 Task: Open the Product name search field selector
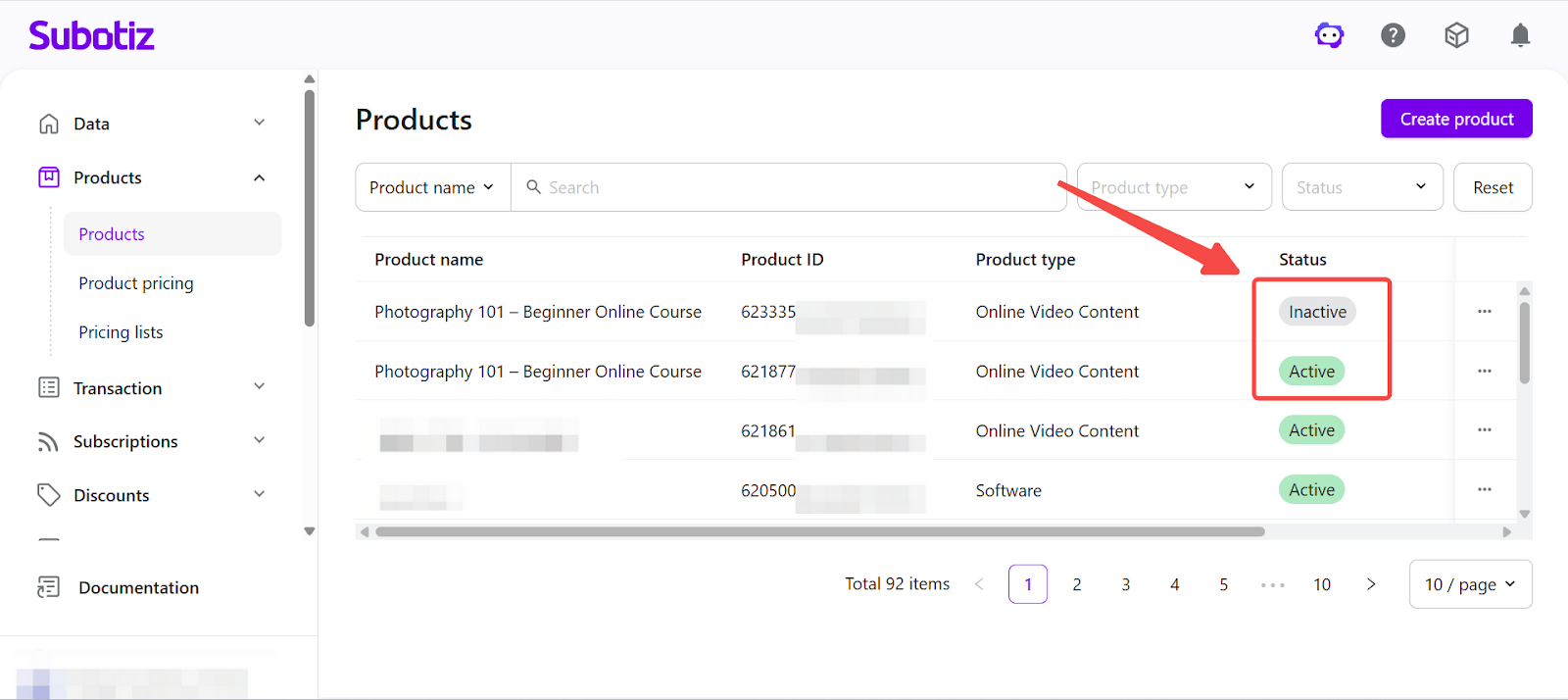432,187
